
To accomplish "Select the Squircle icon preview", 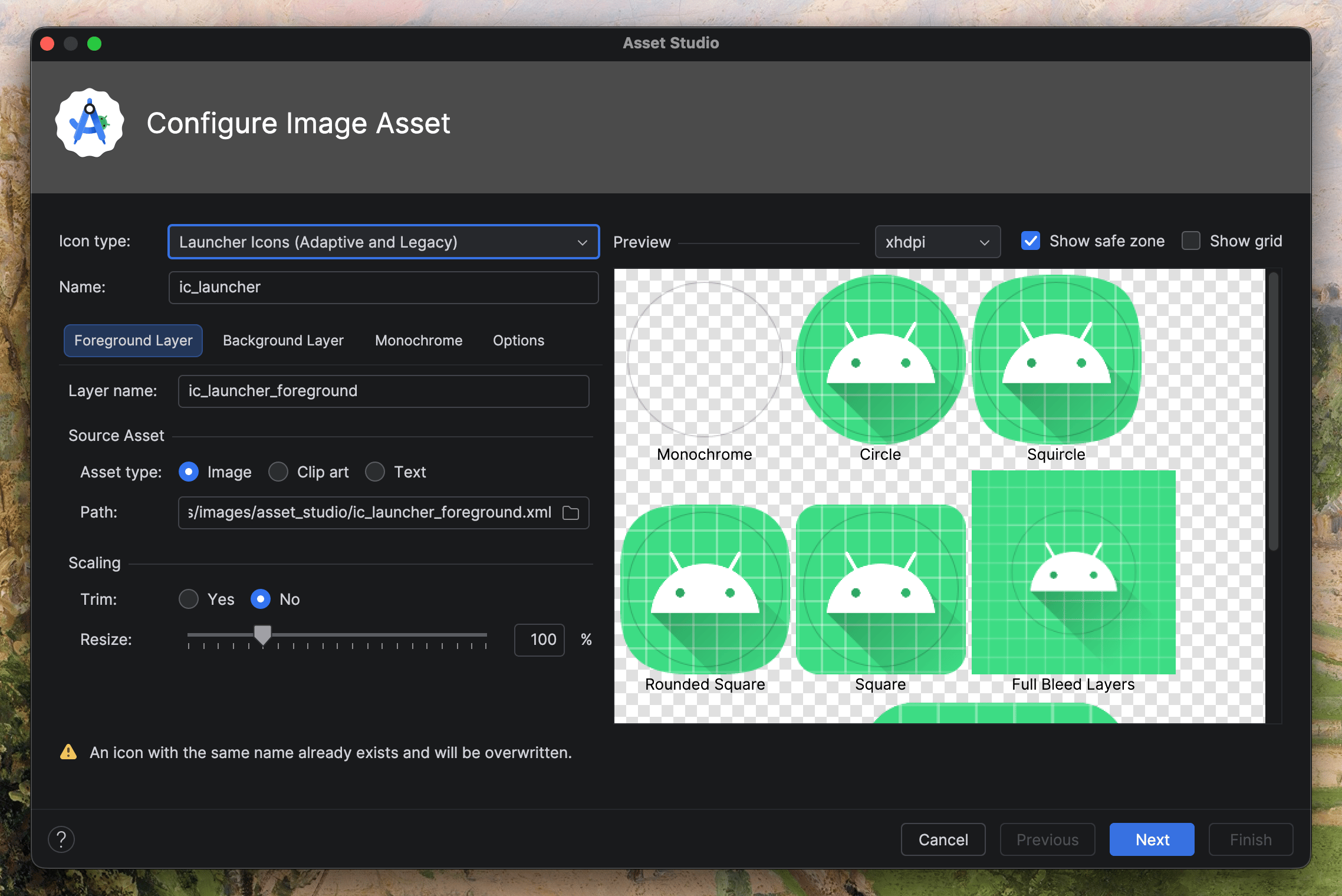I will pyautogui.click(x=1056, y=360).
